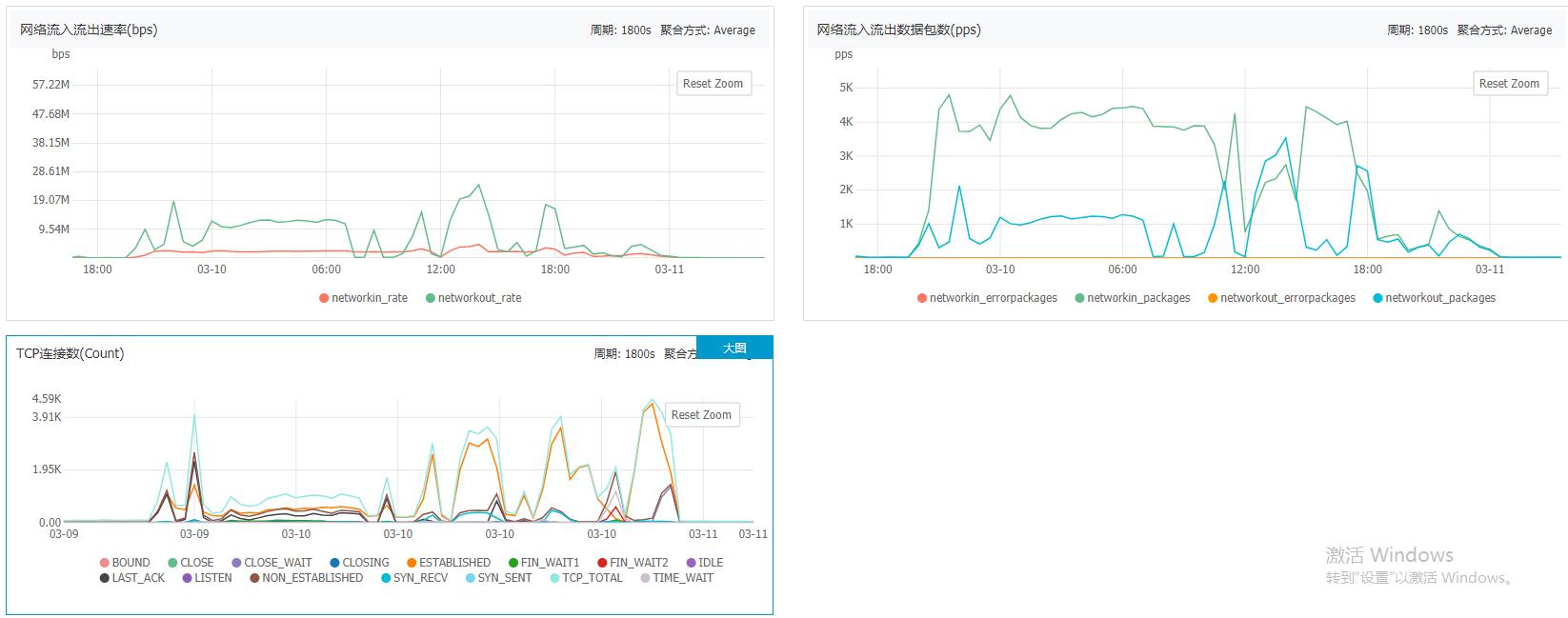The width and height of the screenshot is (1568, 618).
Task: Toggle the LISTEN legend entry
Action: (x=207, y=578)
